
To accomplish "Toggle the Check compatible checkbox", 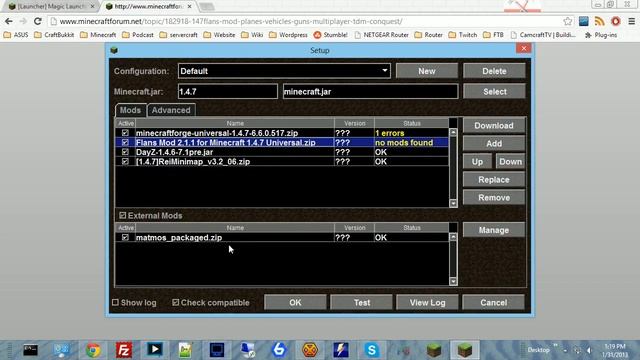I will [x=176, y=302].
